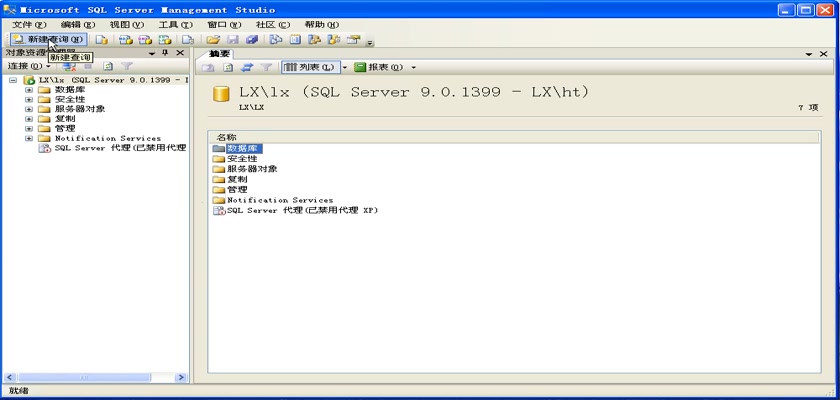Click the Summary page toolbar icon

tap(295, 40)
